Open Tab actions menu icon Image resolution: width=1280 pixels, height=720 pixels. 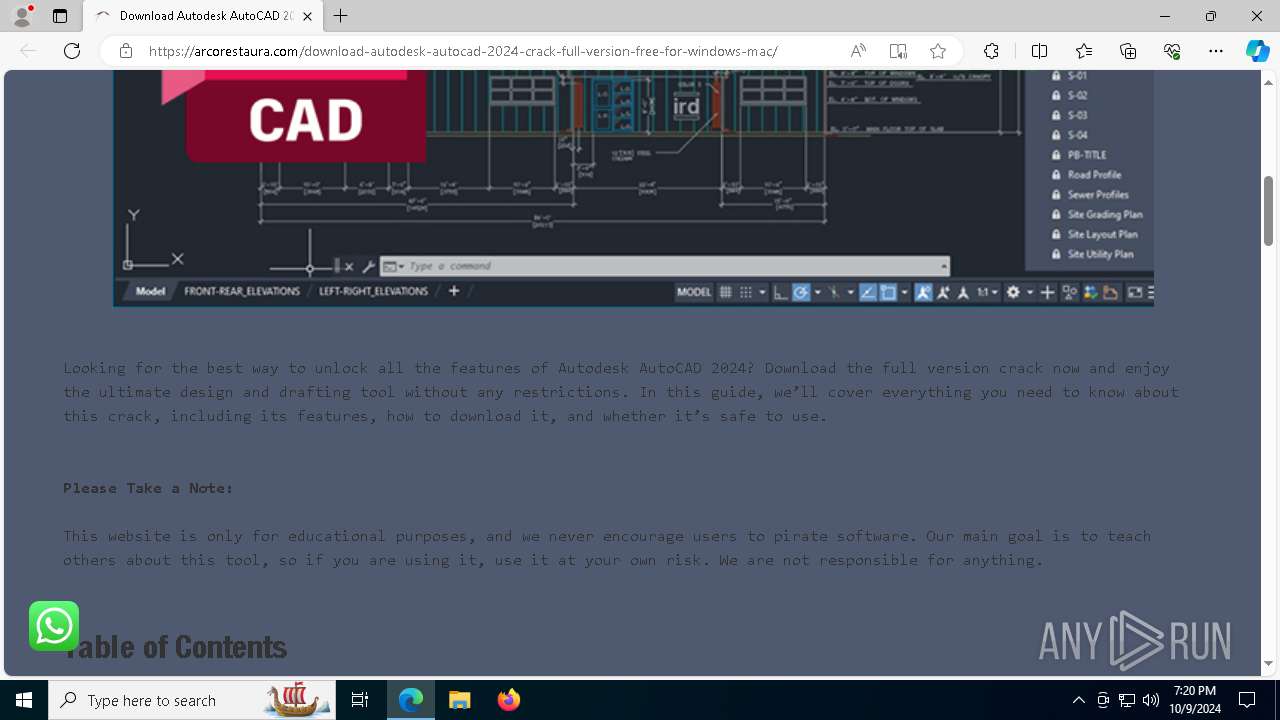click(60, 16)
